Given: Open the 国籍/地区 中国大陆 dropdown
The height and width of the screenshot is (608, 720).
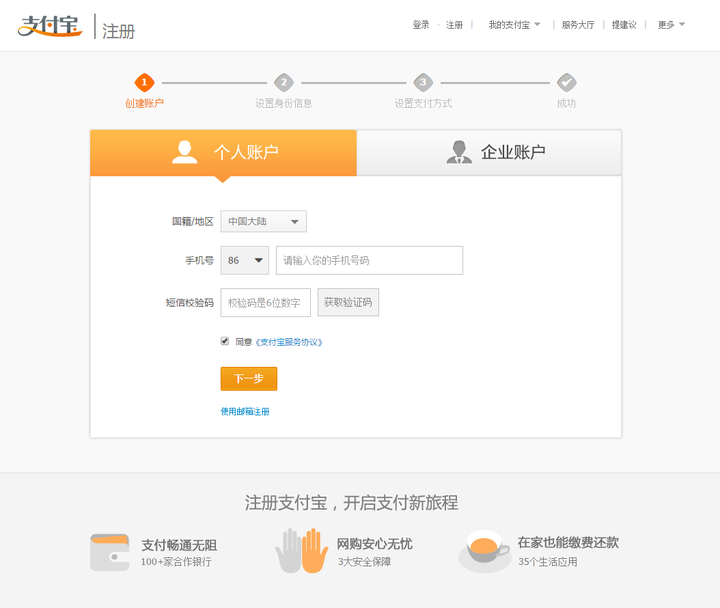Looking at the screenshot, I should pos(264,221).
